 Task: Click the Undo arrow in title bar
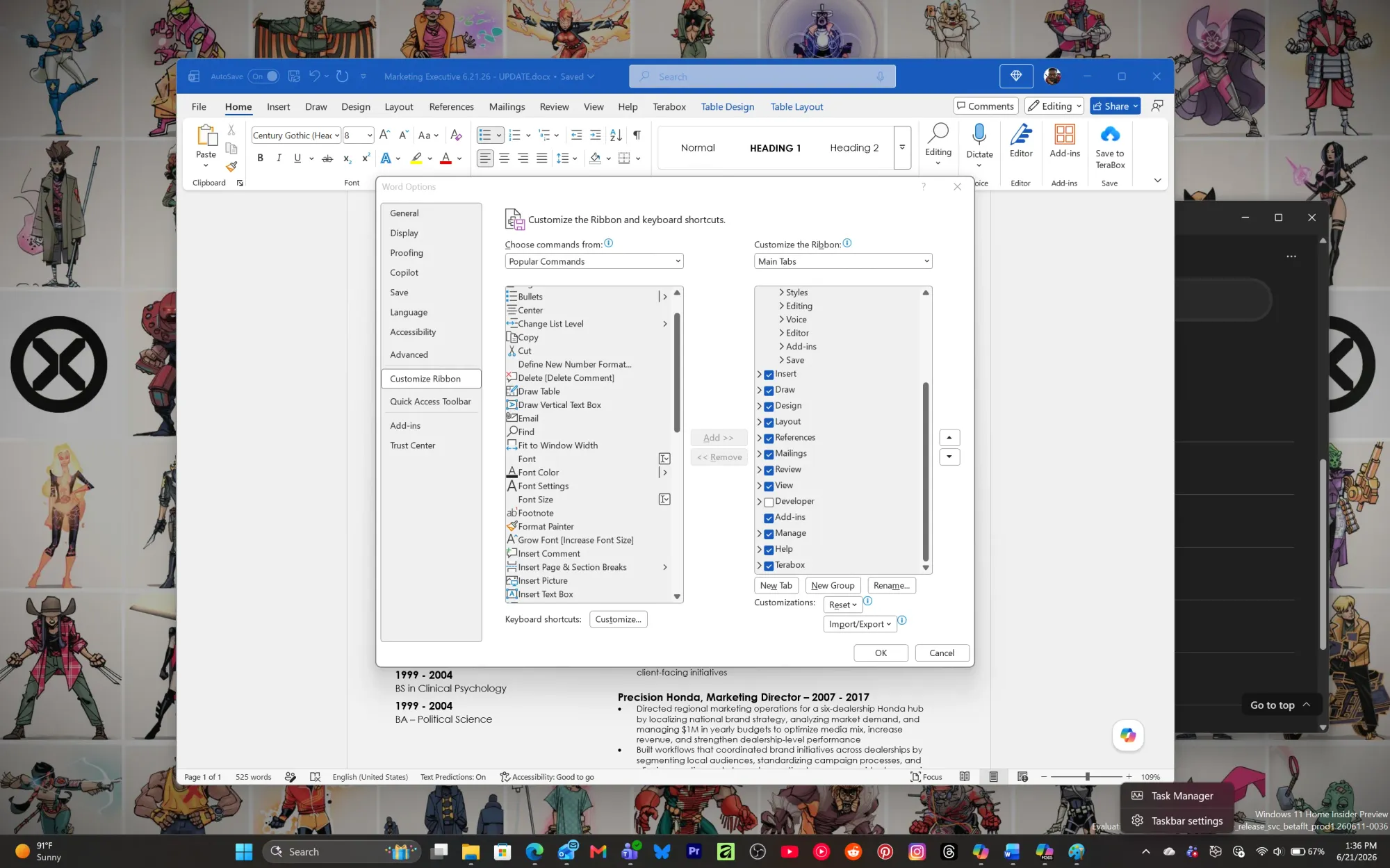314,76
